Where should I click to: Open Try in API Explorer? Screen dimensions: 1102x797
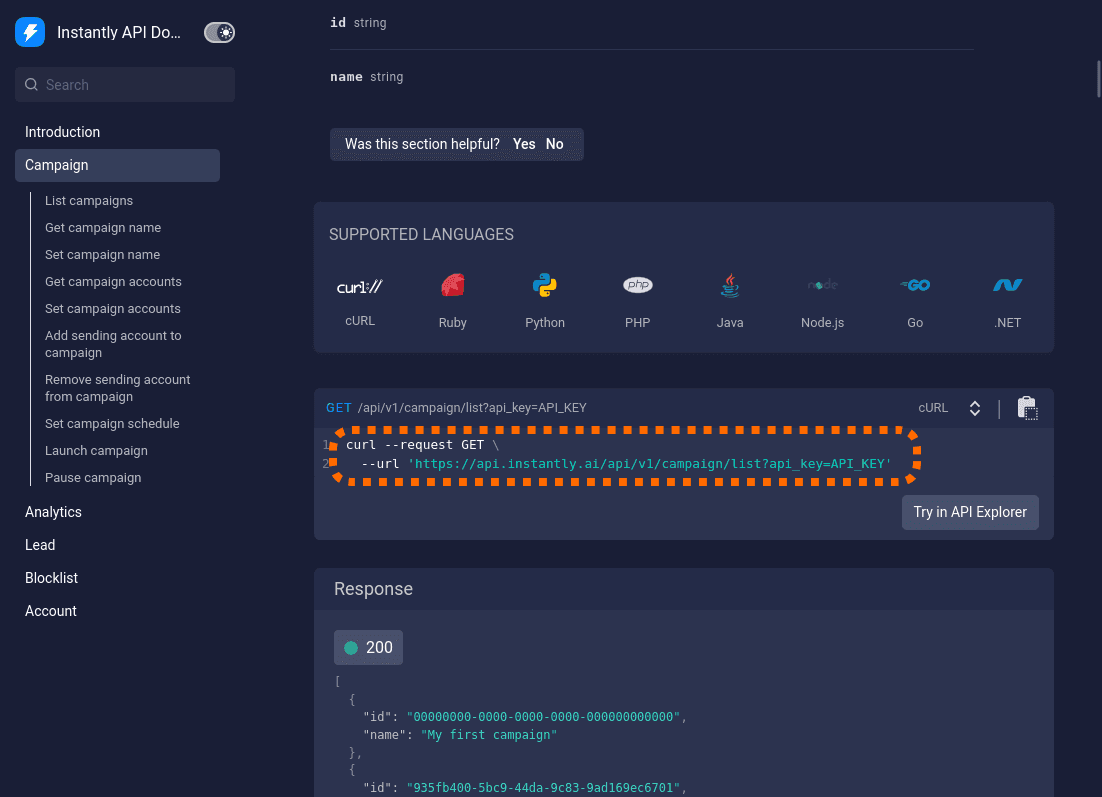pyautogui.click(x=970, y=512)
